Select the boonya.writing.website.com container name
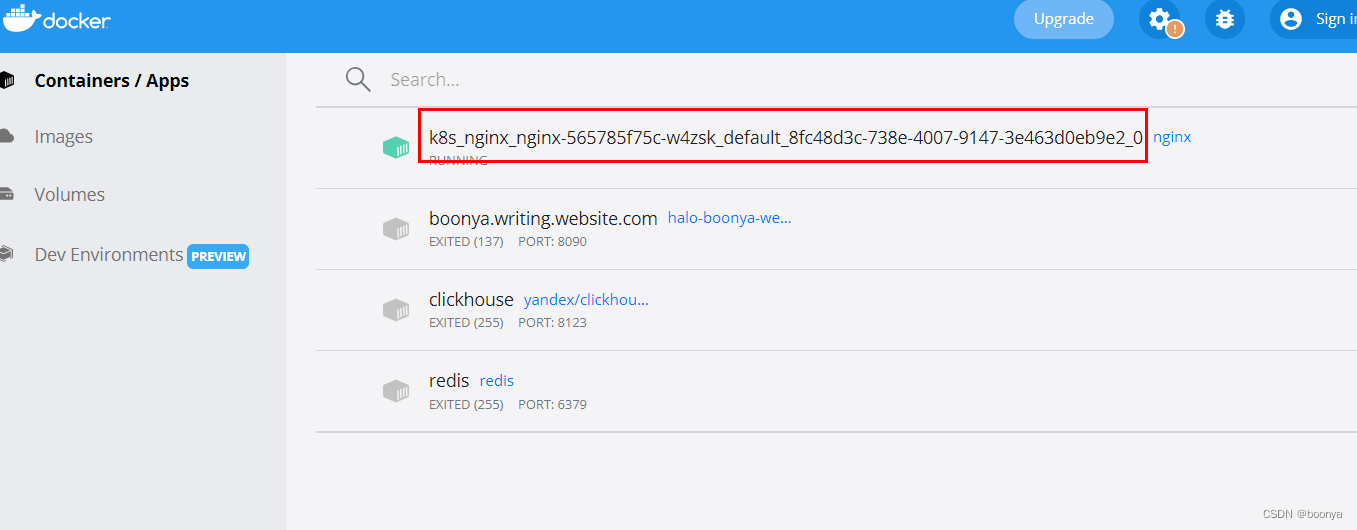This screenshot has width=1357, height=530. pyautogui.click(x=543, y=218)
